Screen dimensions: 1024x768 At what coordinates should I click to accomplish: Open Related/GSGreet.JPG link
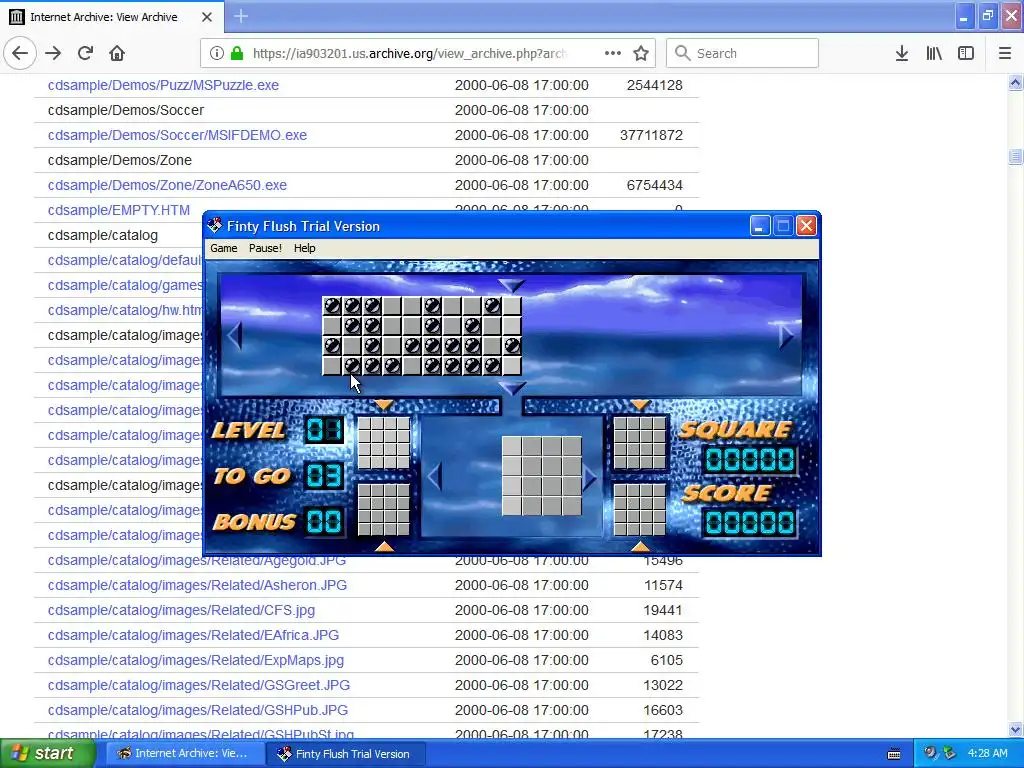pyautogui.click(x=199, y=685)
